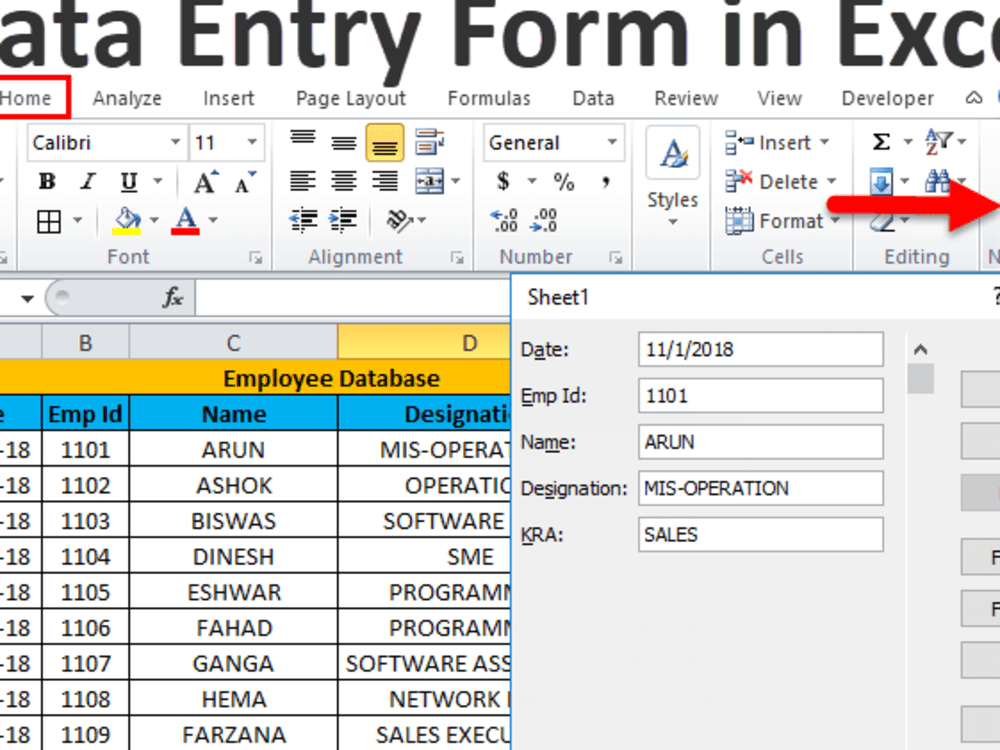Viewport: 1000px width, 750px height.
Task: Open Number dialog launcher
Action: [615, 258]
